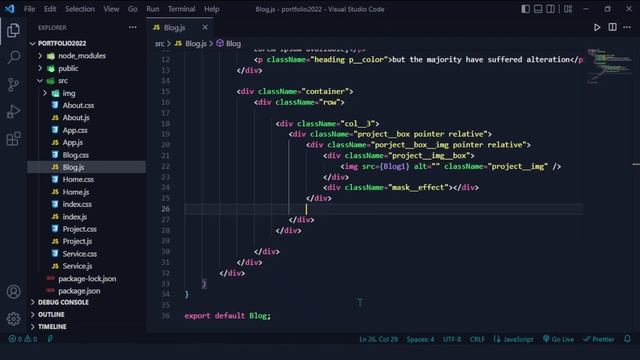Open the Search view in activity bar
Screen dimensions: 640x360
click(x=13, y=57)
